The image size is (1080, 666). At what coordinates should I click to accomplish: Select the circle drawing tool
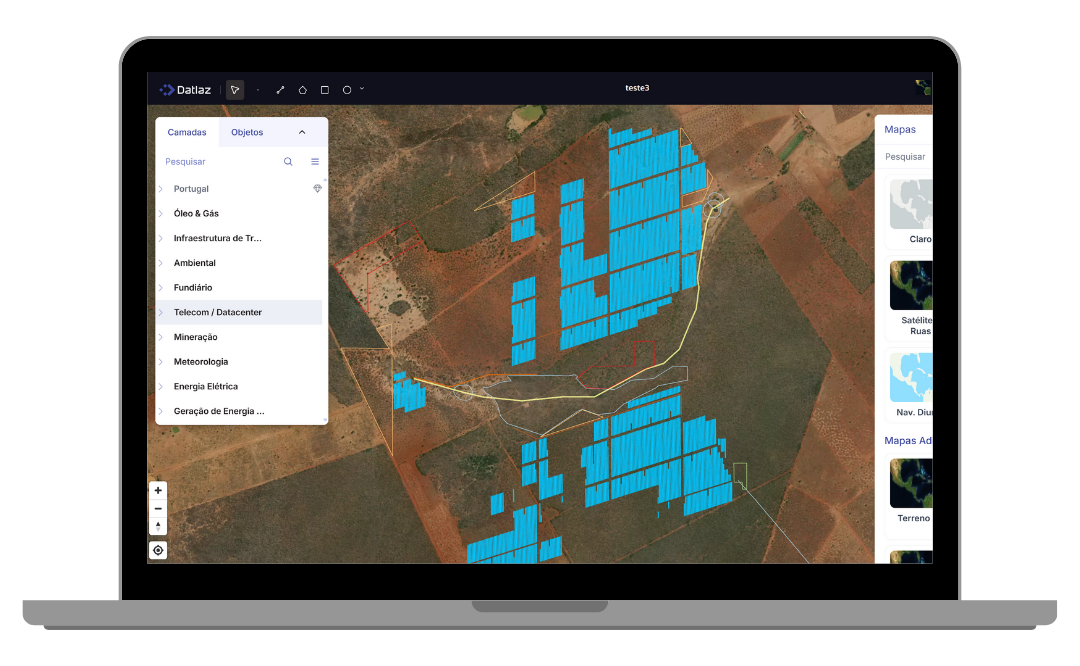(346, 90)
